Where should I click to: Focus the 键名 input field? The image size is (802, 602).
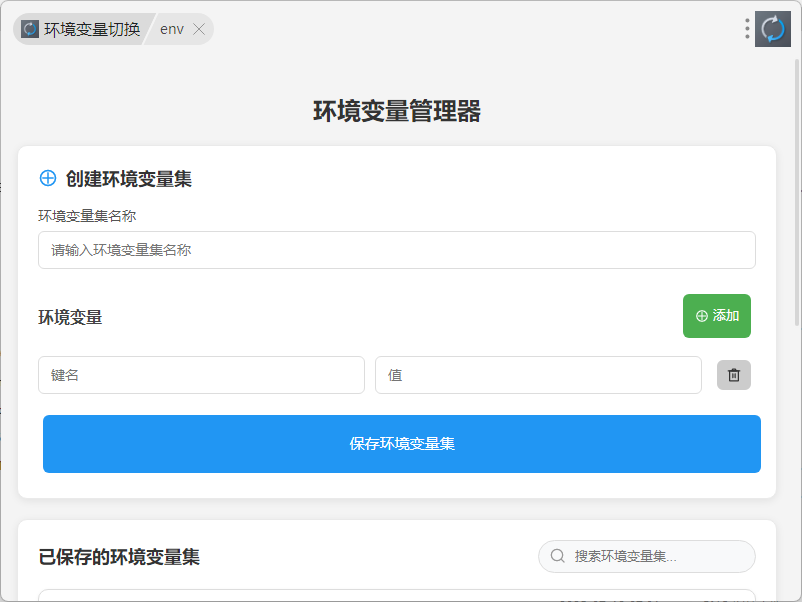pos(201,375)
